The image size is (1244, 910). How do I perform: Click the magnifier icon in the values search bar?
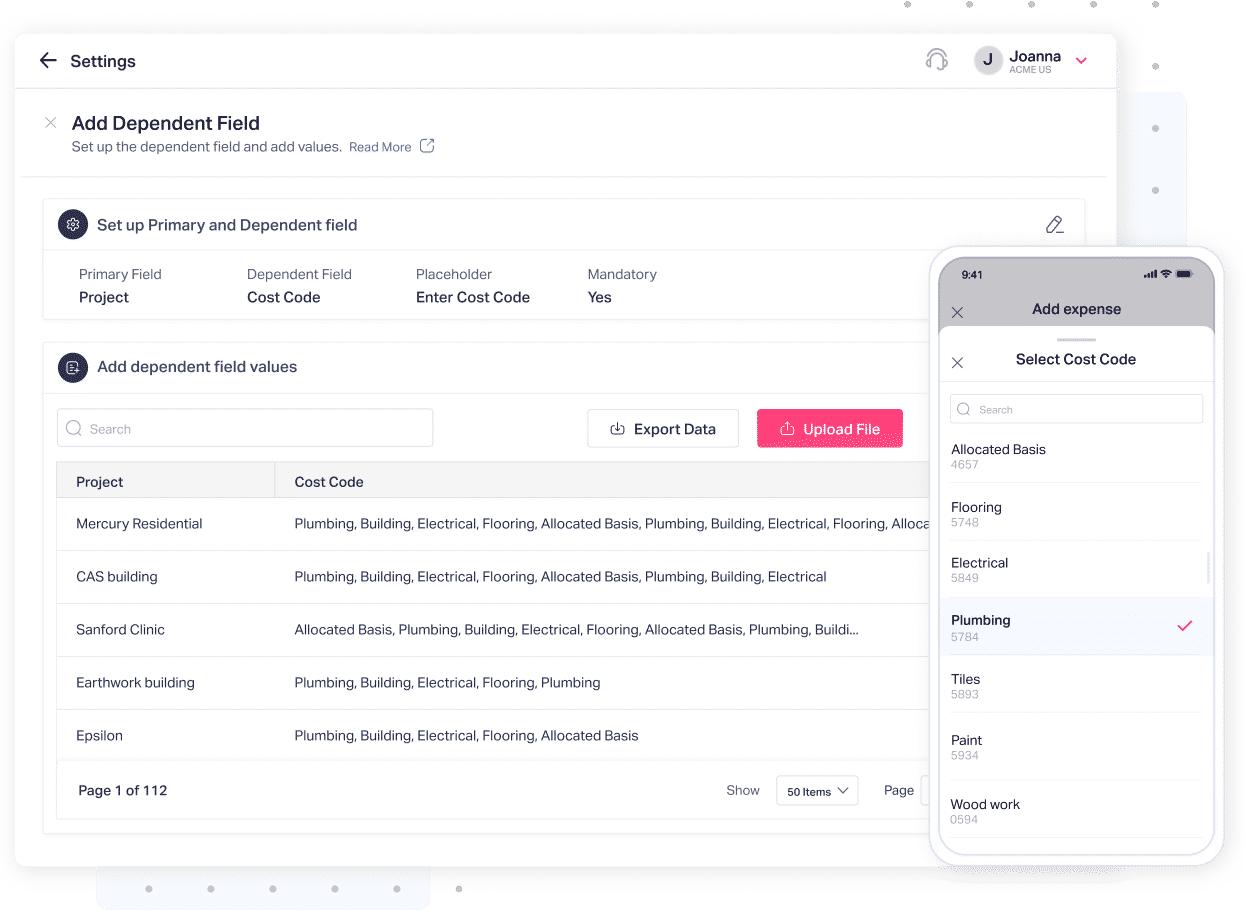[74, 428]
